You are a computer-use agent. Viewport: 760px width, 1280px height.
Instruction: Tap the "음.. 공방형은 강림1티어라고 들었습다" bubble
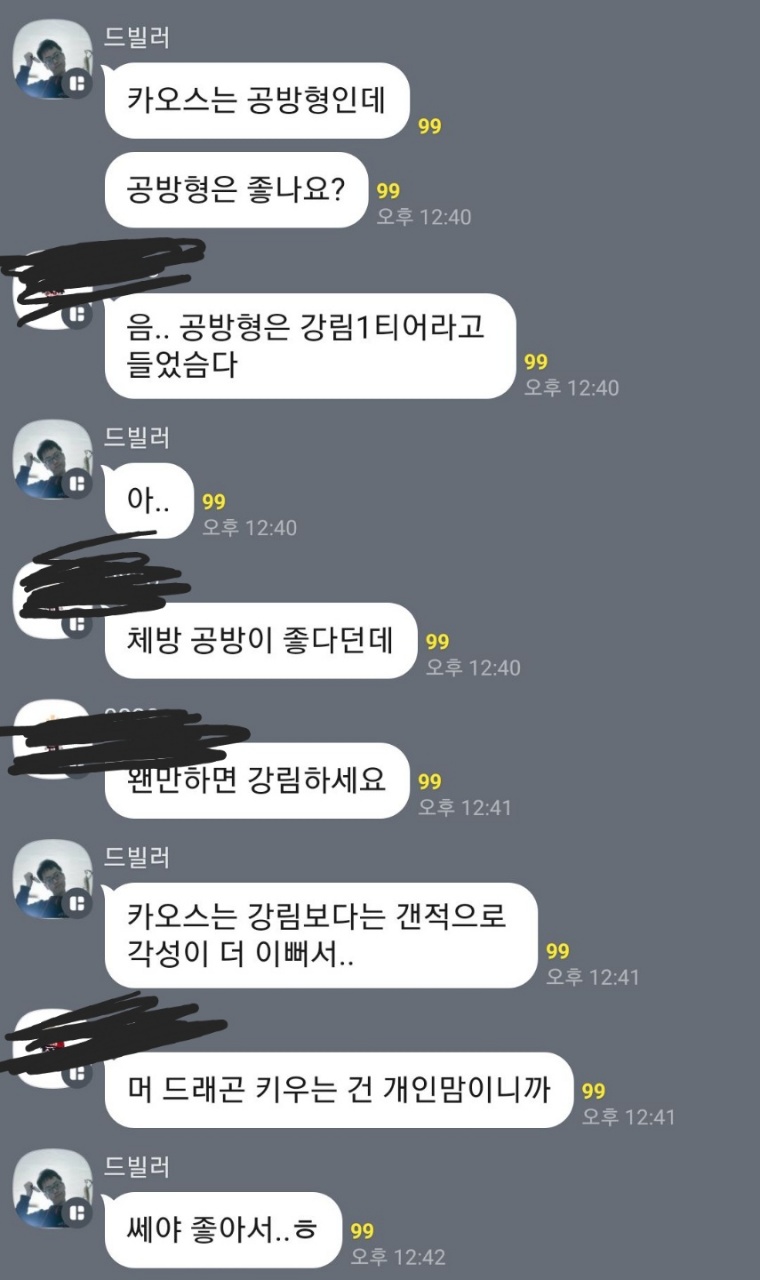point(310,346)
